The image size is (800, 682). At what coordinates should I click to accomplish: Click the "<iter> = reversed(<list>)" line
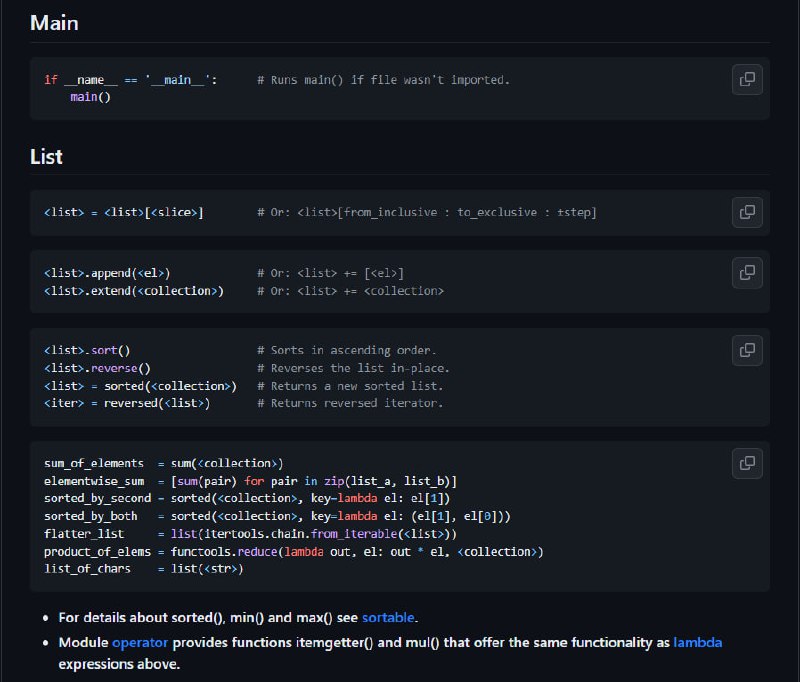coord(127,403)
